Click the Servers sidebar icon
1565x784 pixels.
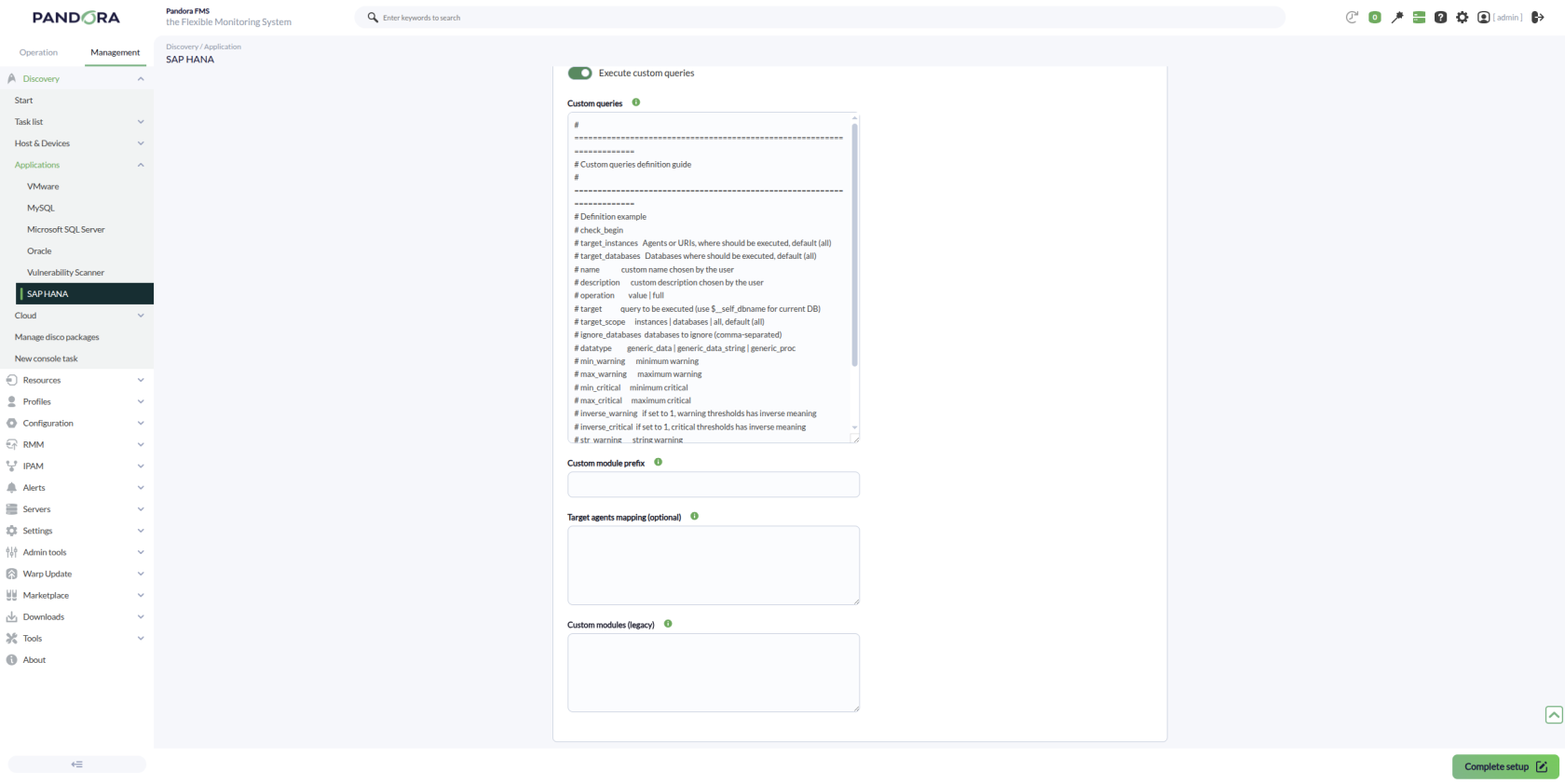point(12,509)
